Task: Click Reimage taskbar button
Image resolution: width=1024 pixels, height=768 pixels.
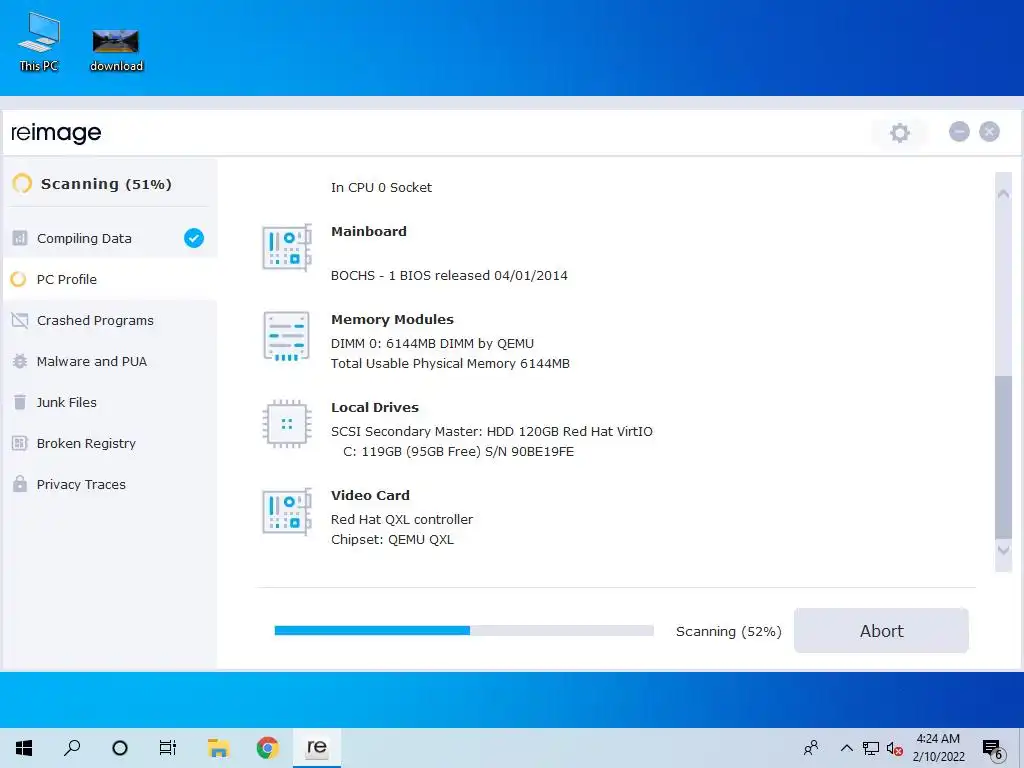Action: [x=317, y=748]
